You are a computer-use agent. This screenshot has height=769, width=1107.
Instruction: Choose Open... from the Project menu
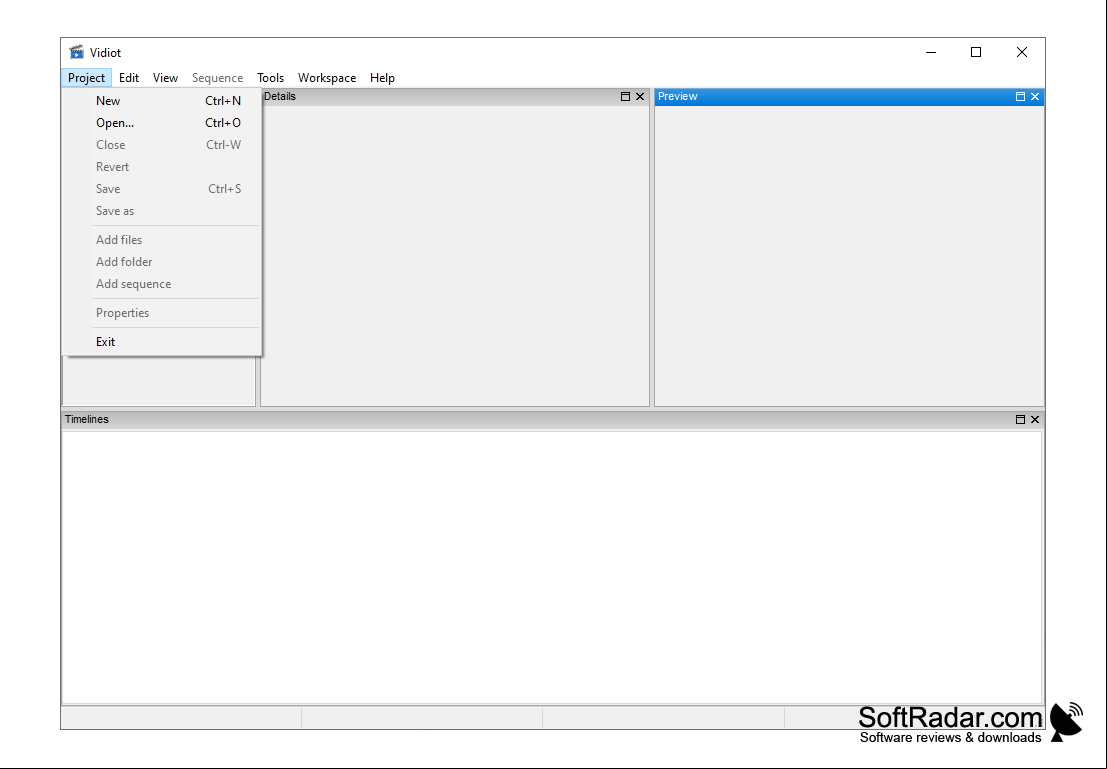[162, 123]
